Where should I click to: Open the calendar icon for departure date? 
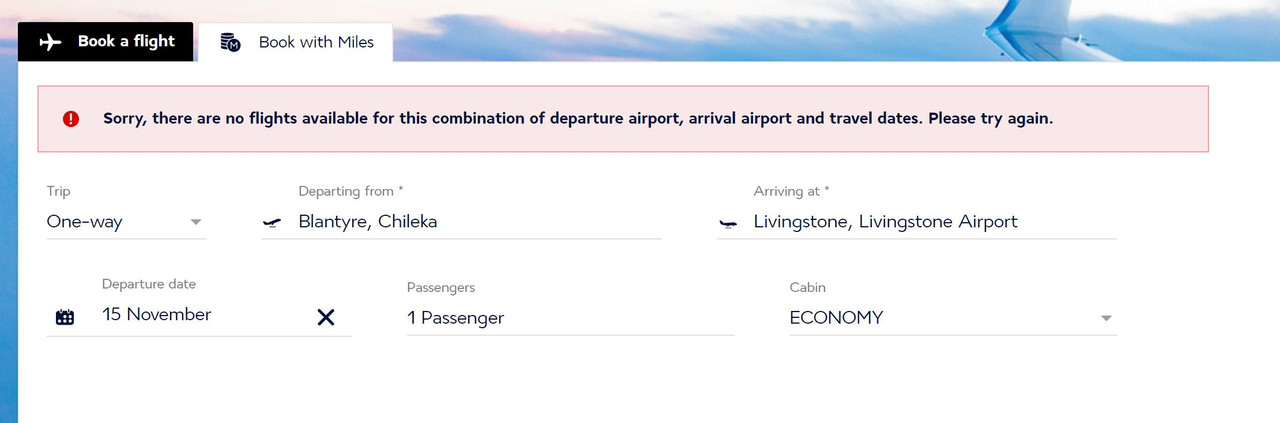click(65, 318)
